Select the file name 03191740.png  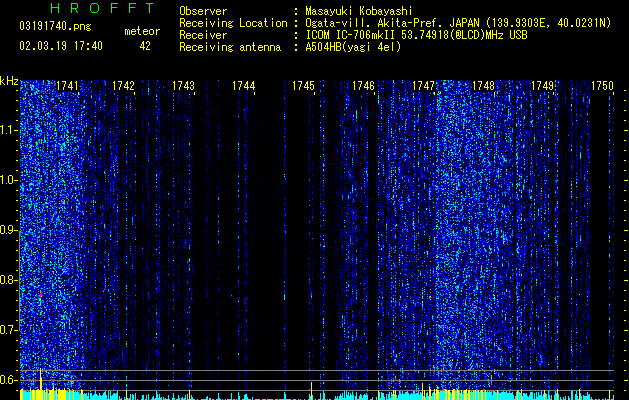pos(55,27)
